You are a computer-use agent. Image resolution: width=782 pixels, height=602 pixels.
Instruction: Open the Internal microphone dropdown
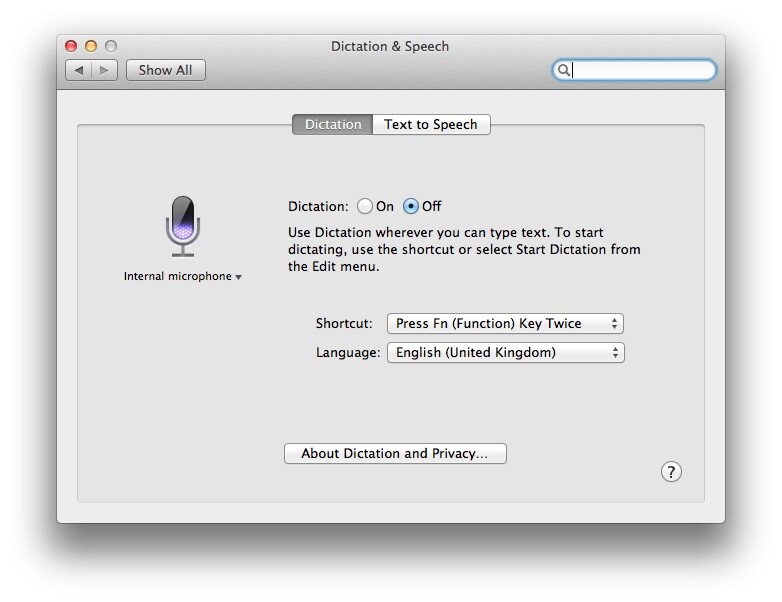click(183, 276)
